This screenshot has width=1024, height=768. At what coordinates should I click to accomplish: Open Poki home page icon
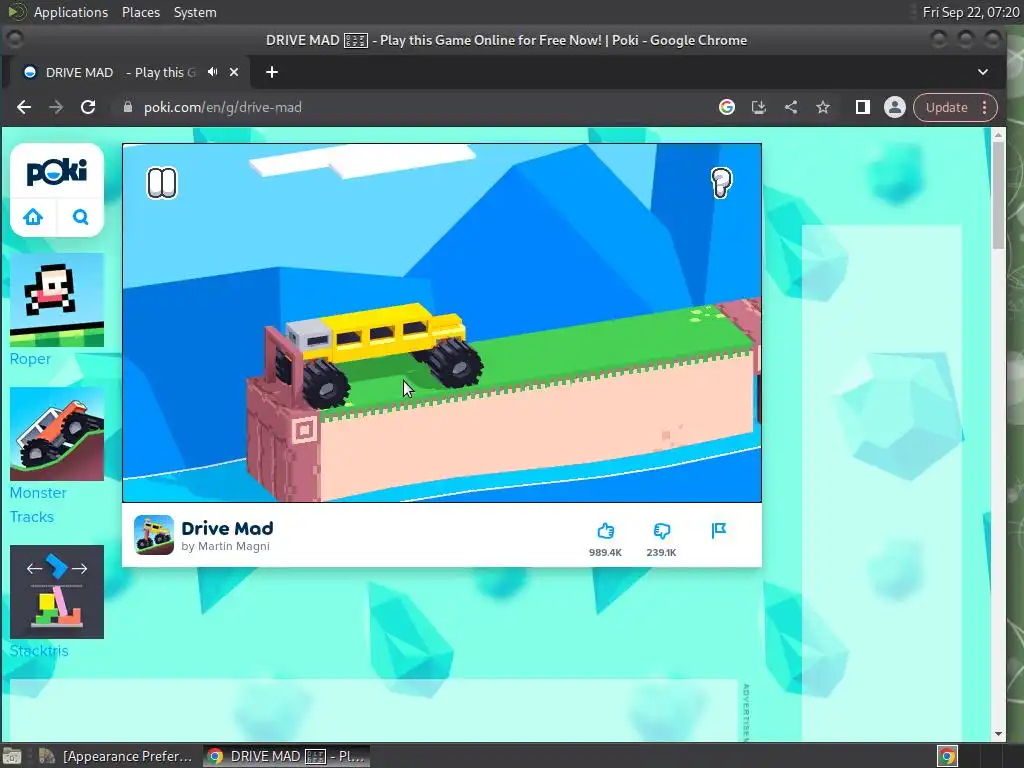pyautogui.click(x=33, y=217)
